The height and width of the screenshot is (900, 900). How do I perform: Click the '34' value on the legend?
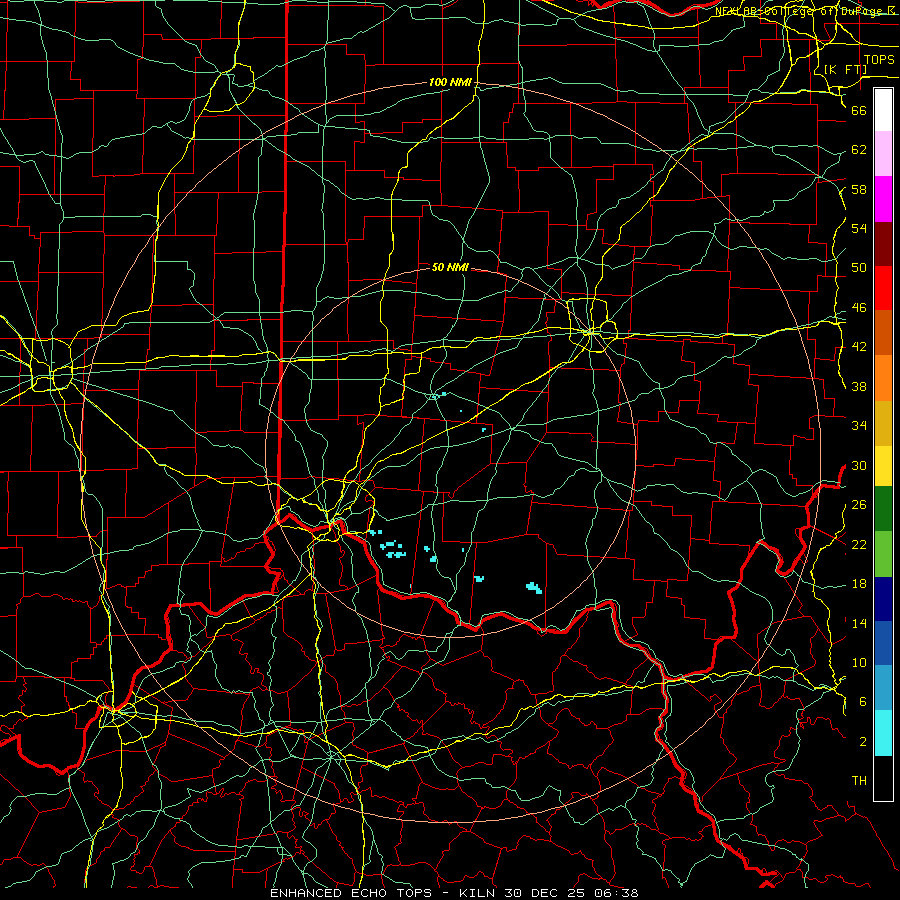859,426
